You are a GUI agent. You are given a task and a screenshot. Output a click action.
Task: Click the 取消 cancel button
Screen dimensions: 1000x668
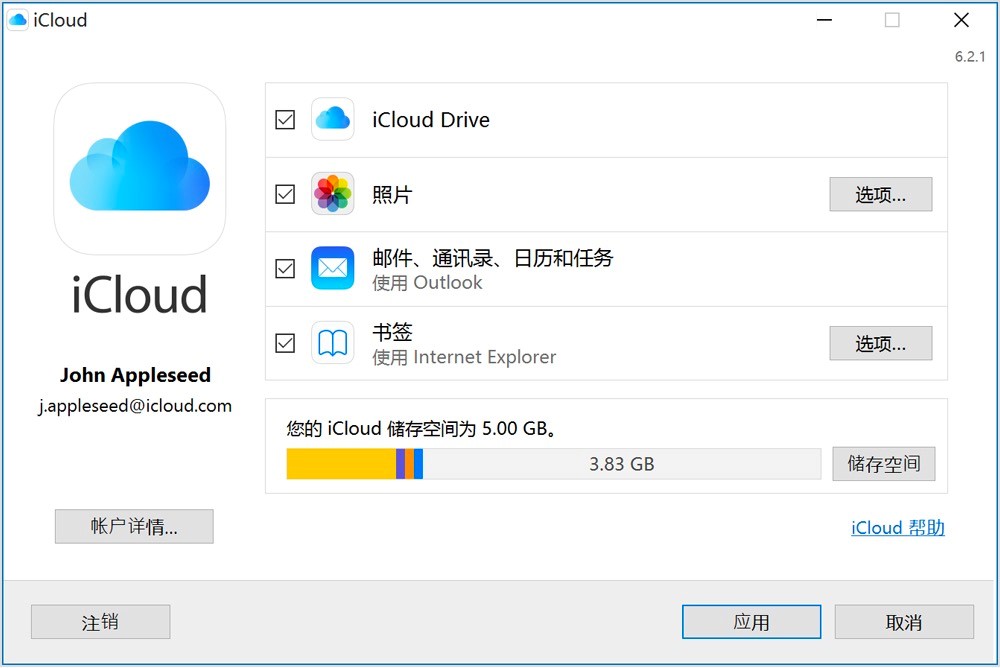[x=903, y=621]
